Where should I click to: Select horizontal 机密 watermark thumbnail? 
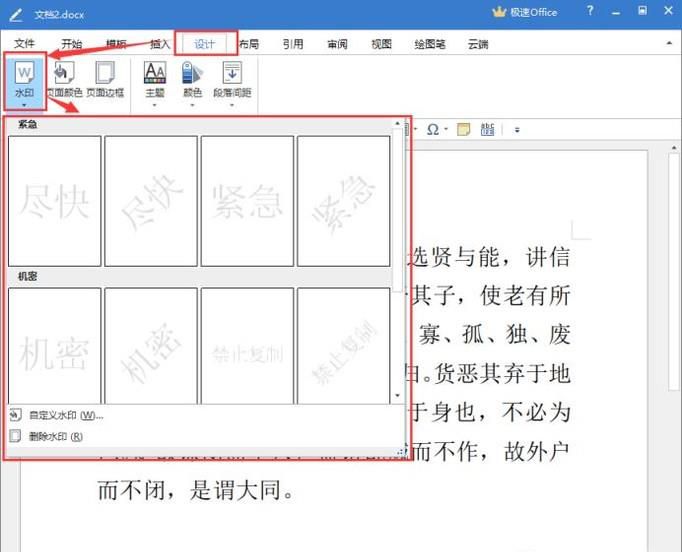tap(55, 346)
